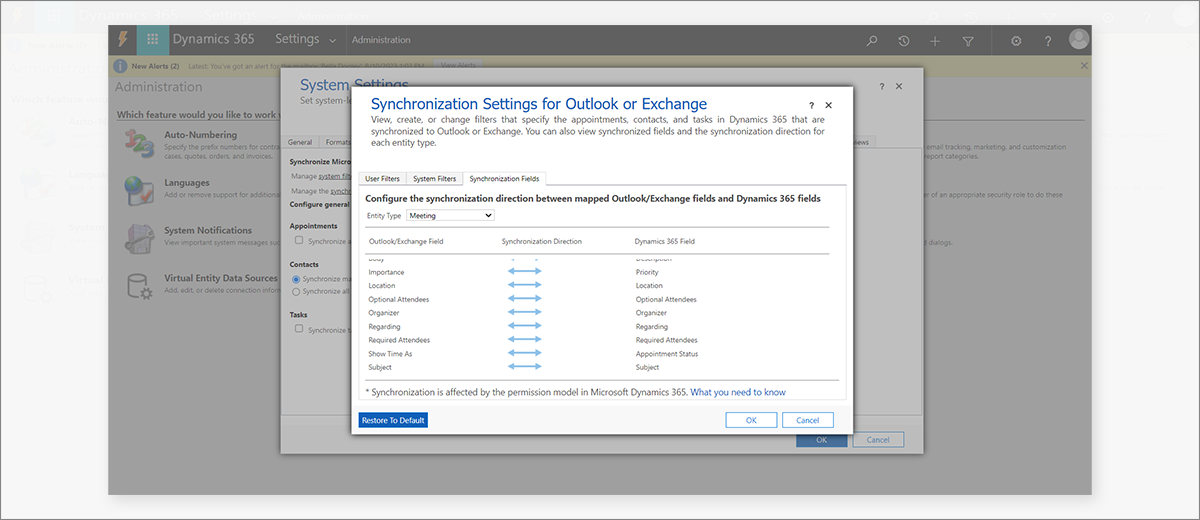The height and width of the screenshot is (520, 1200).
Task: Click the Outlook/Exchange Field column header
Action: [406, 241]
